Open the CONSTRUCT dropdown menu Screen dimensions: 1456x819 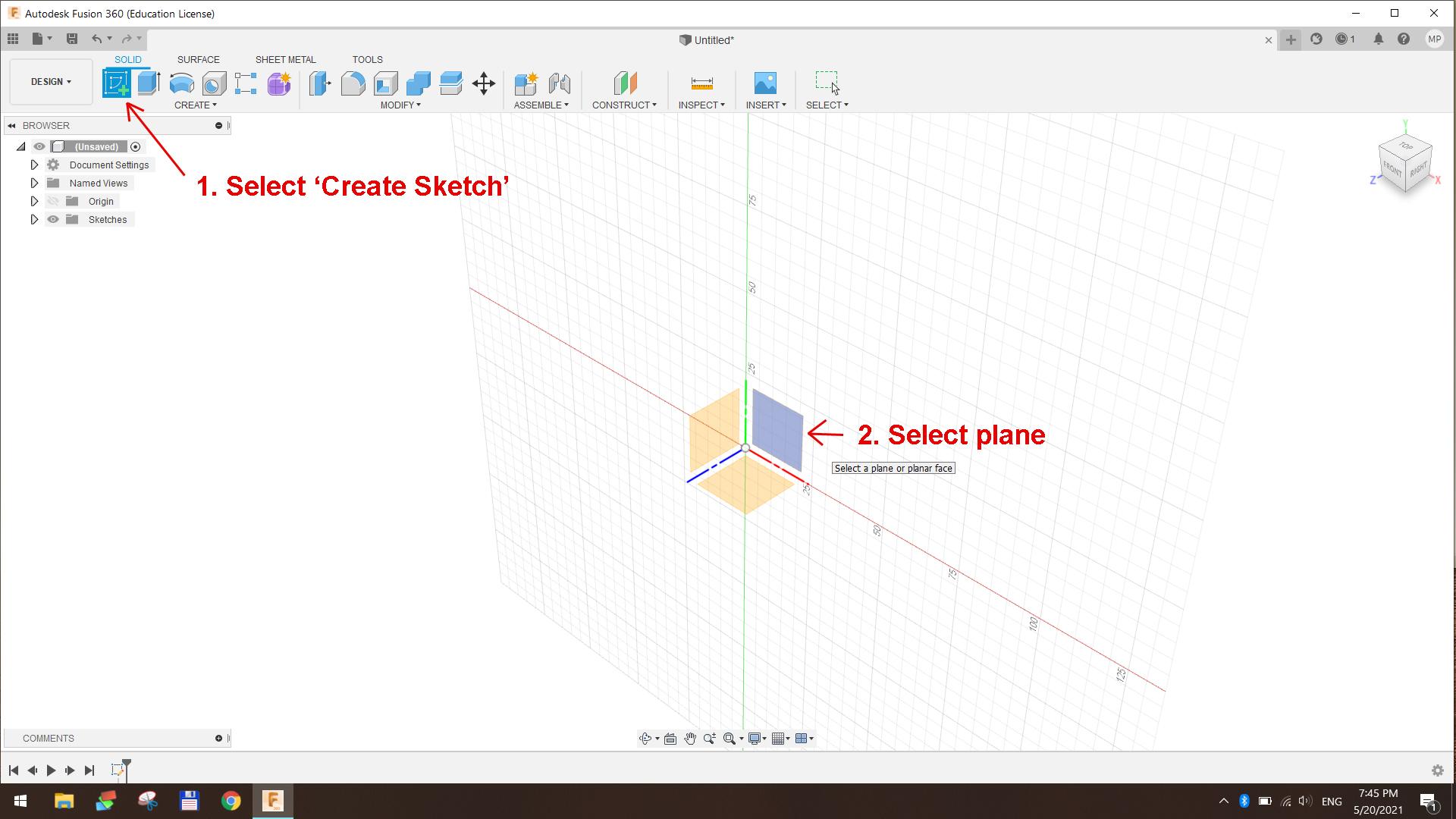pos(623,105)
